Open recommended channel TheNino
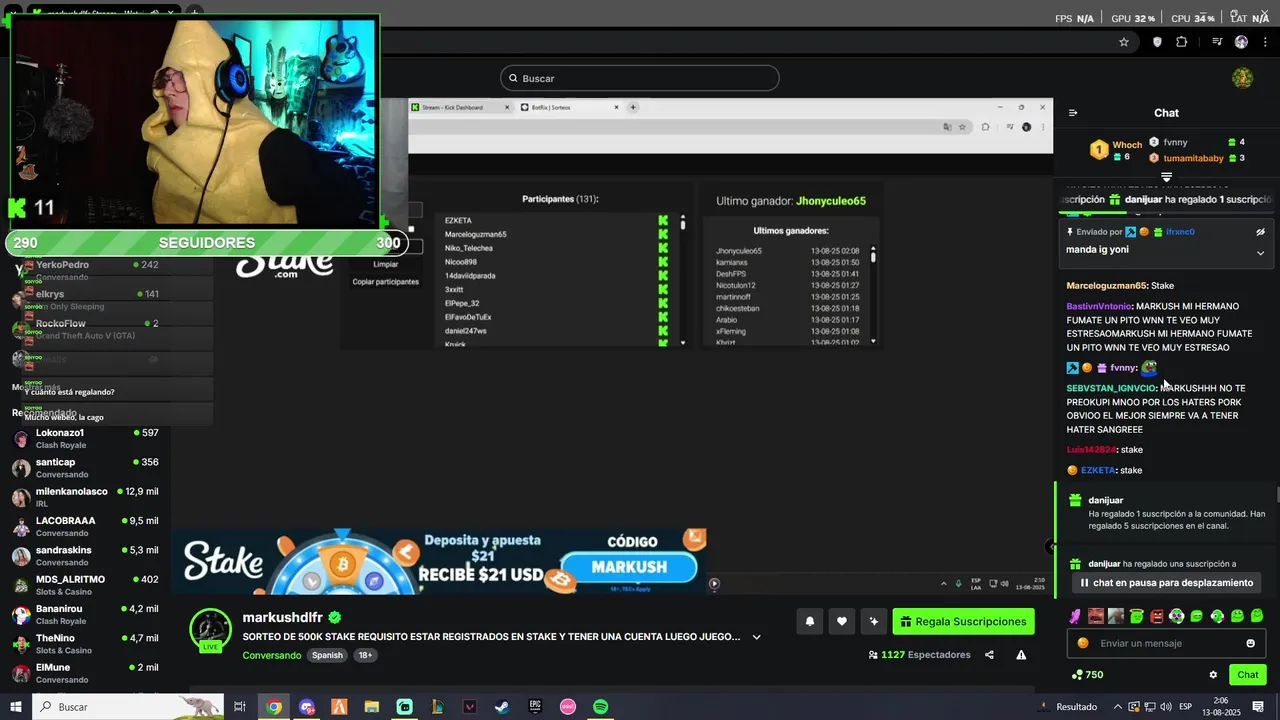This screenshot has height=720, width=1280. click(85, 643)
